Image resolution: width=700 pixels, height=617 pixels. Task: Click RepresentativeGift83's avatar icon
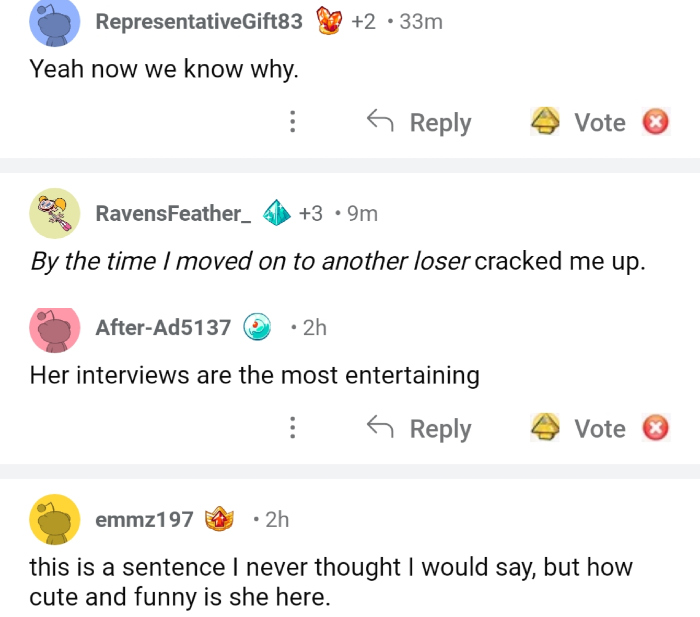pyautogui.click(x=55, y=20)
